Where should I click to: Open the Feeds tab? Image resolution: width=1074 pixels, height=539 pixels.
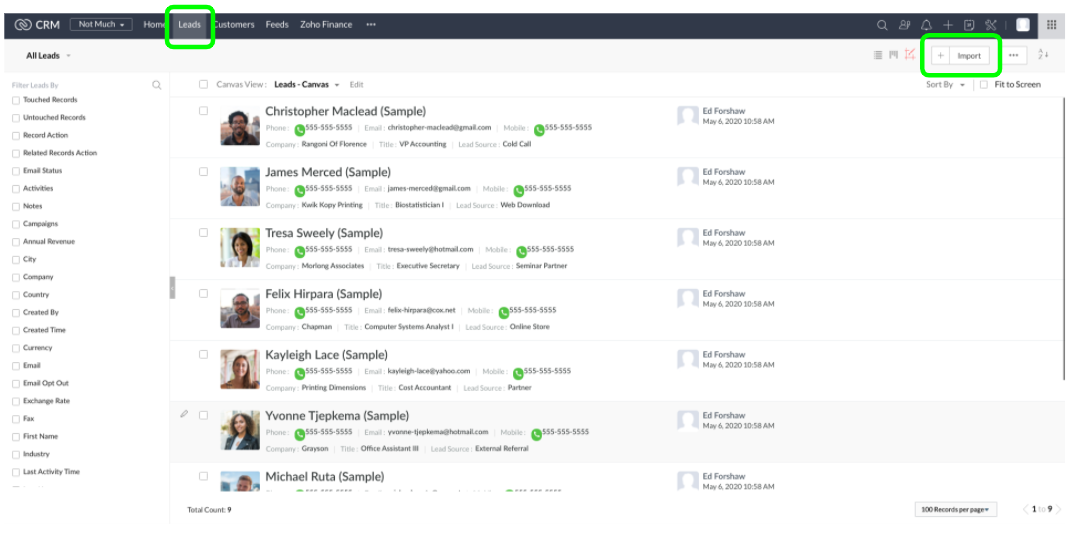tap(277, 25)
